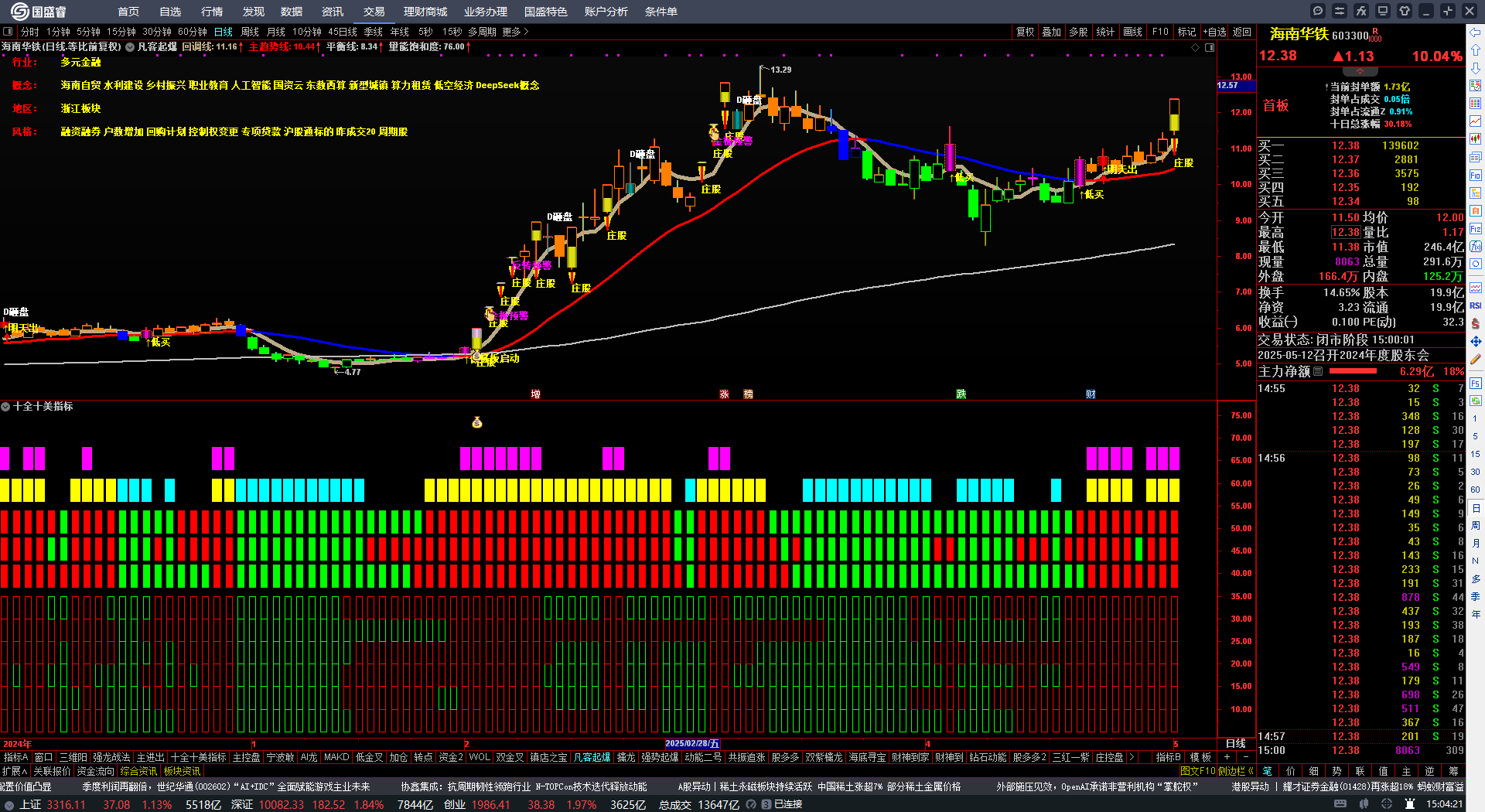Click the 日 period icon in right sidebar

pyautogui.click(x=1476, y=508)
